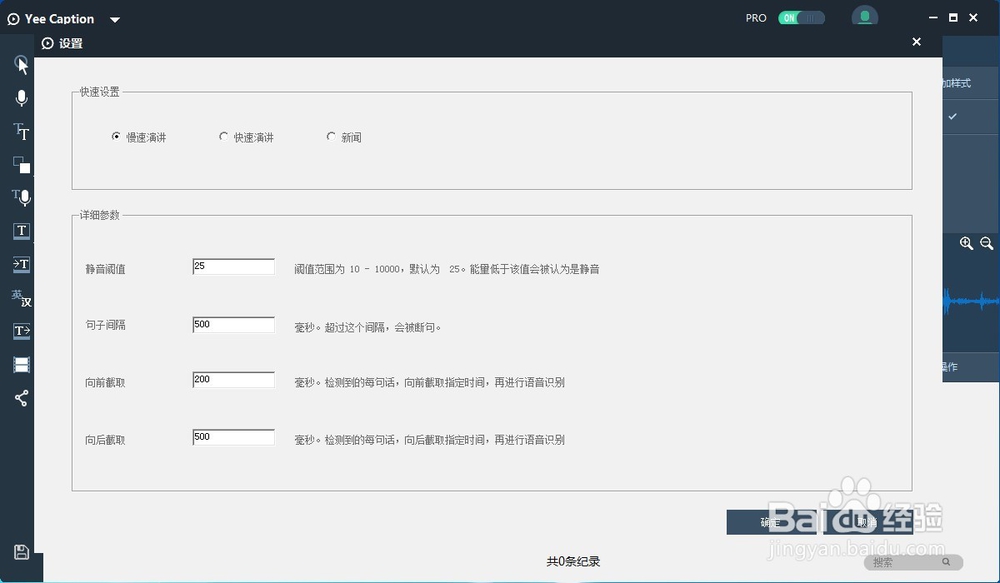Close the 设置 dialog
This screenshot has width=1000, height=583.
tap(916, 42)
